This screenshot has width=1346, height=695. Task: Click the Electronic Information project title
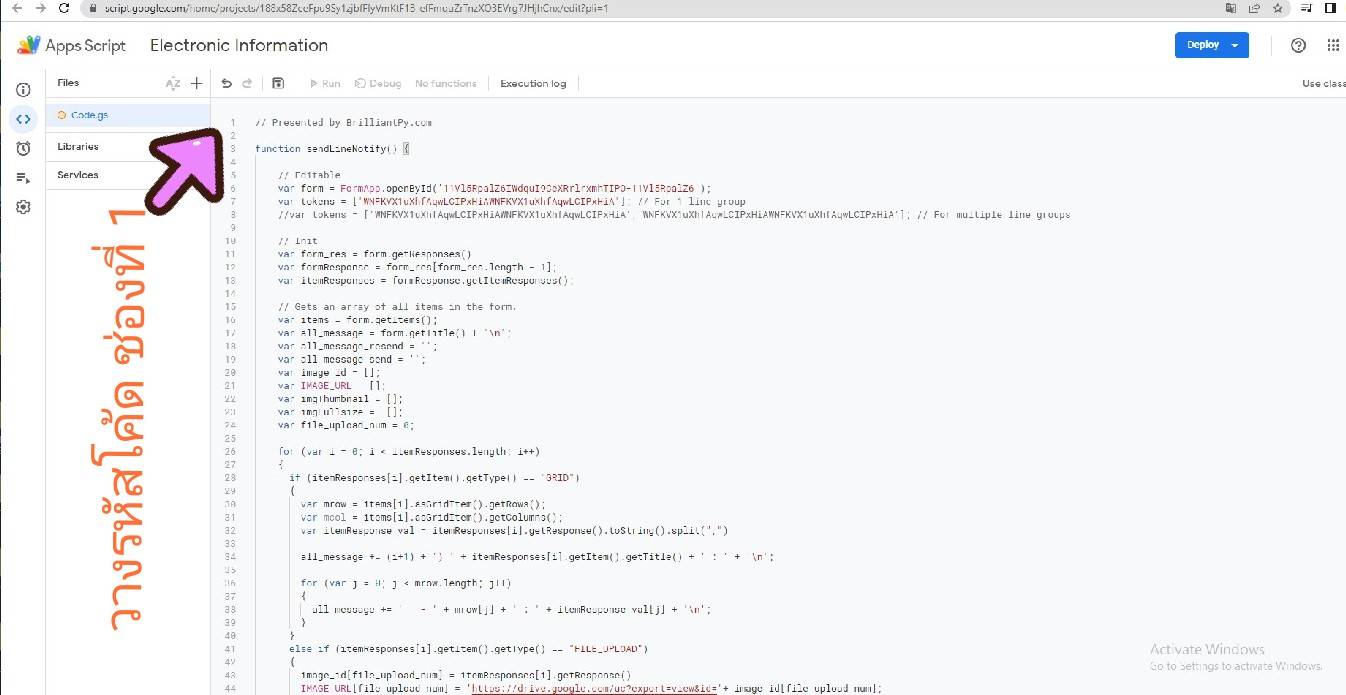click(239, 45)
